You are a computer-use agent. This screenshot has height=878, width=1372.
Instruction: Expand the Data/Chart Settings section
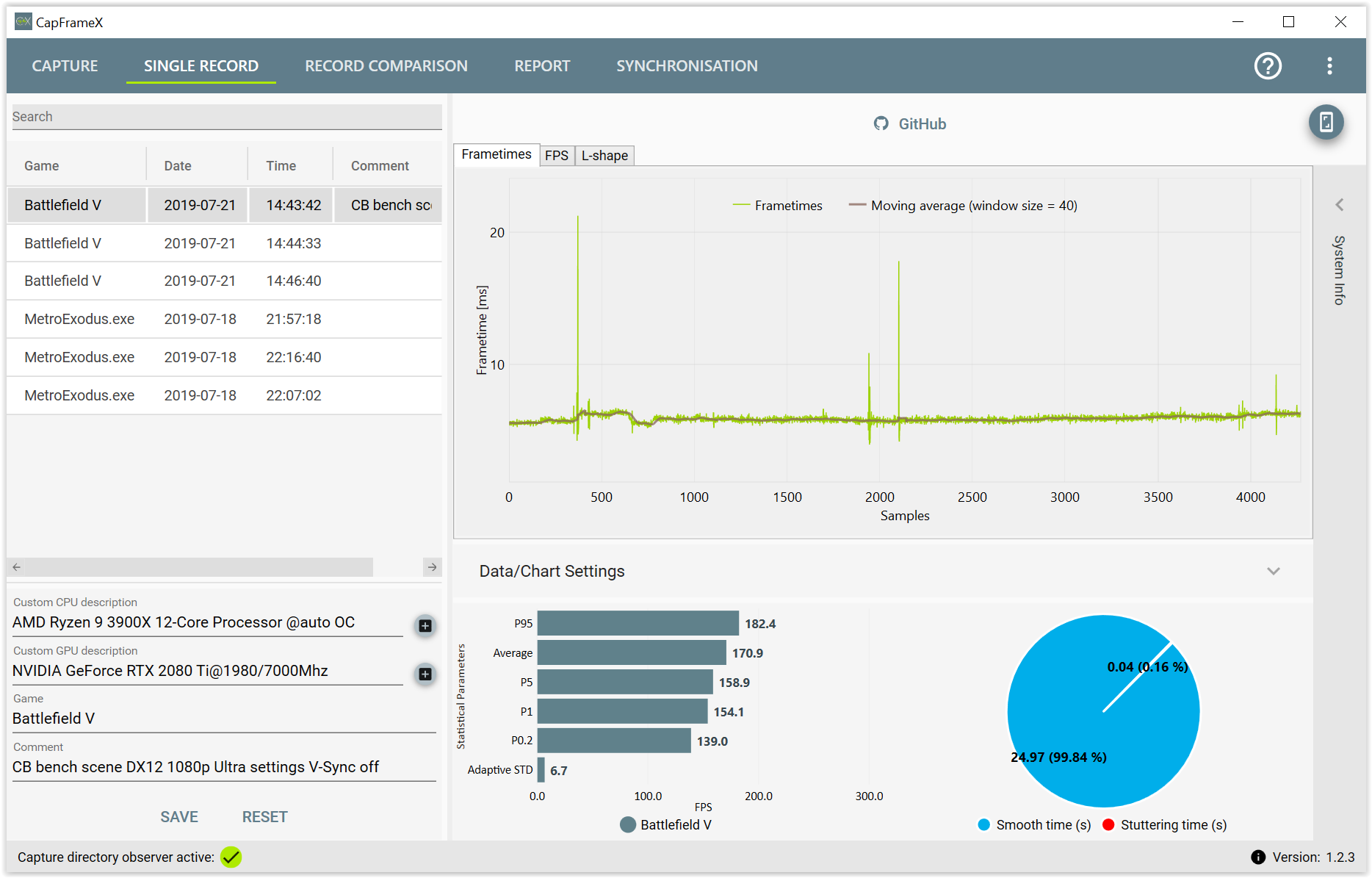(x=1274, y=571)
